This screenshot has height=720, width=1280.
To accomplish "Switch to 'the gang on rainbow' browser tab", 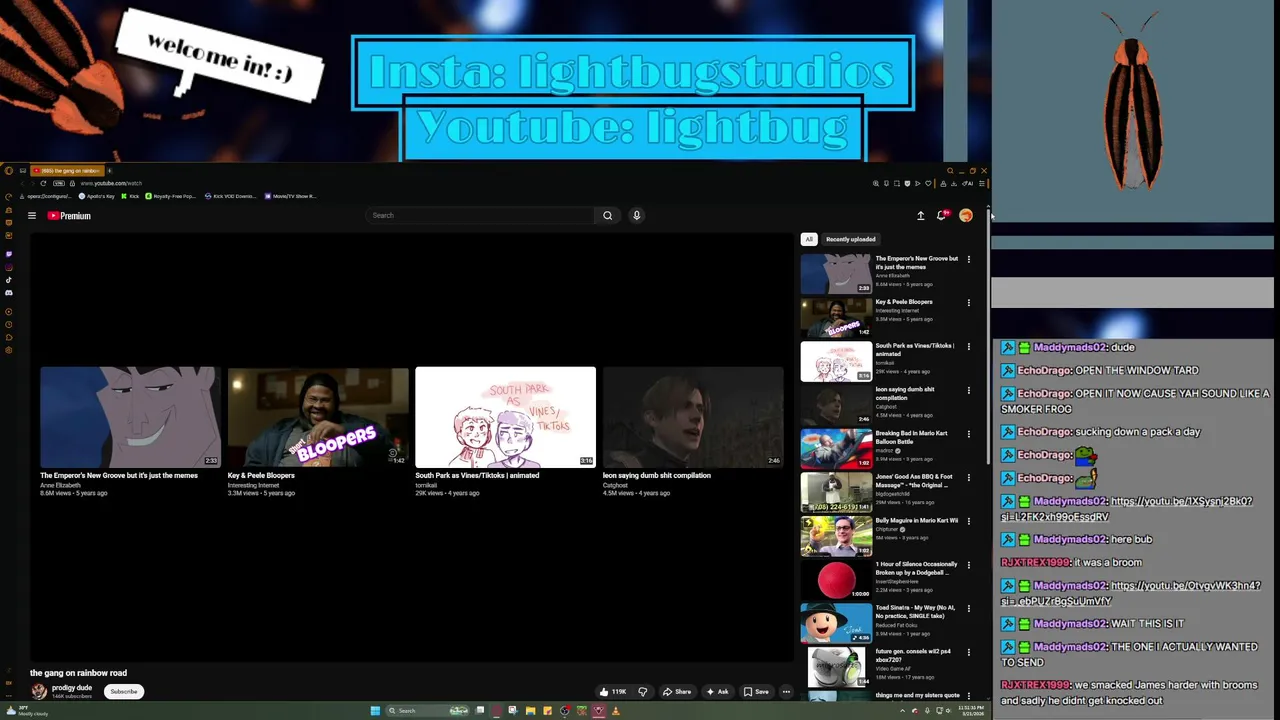I will (x=67, y=171).
